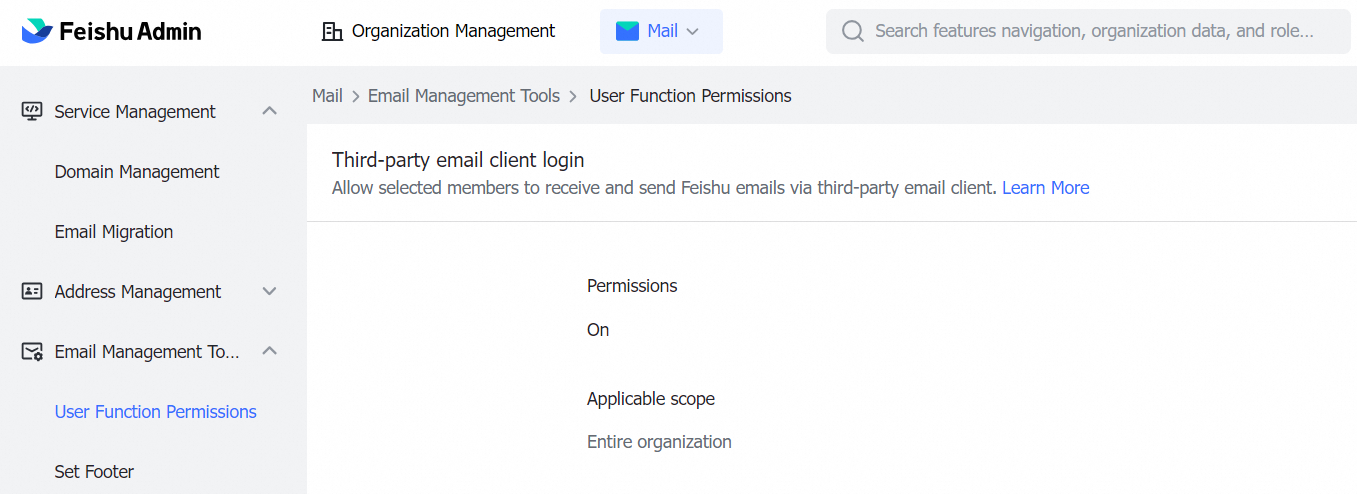Click the Email Management Tools envelope-gear icon
Screen dimensions: 1357x494
coord(32,351)
